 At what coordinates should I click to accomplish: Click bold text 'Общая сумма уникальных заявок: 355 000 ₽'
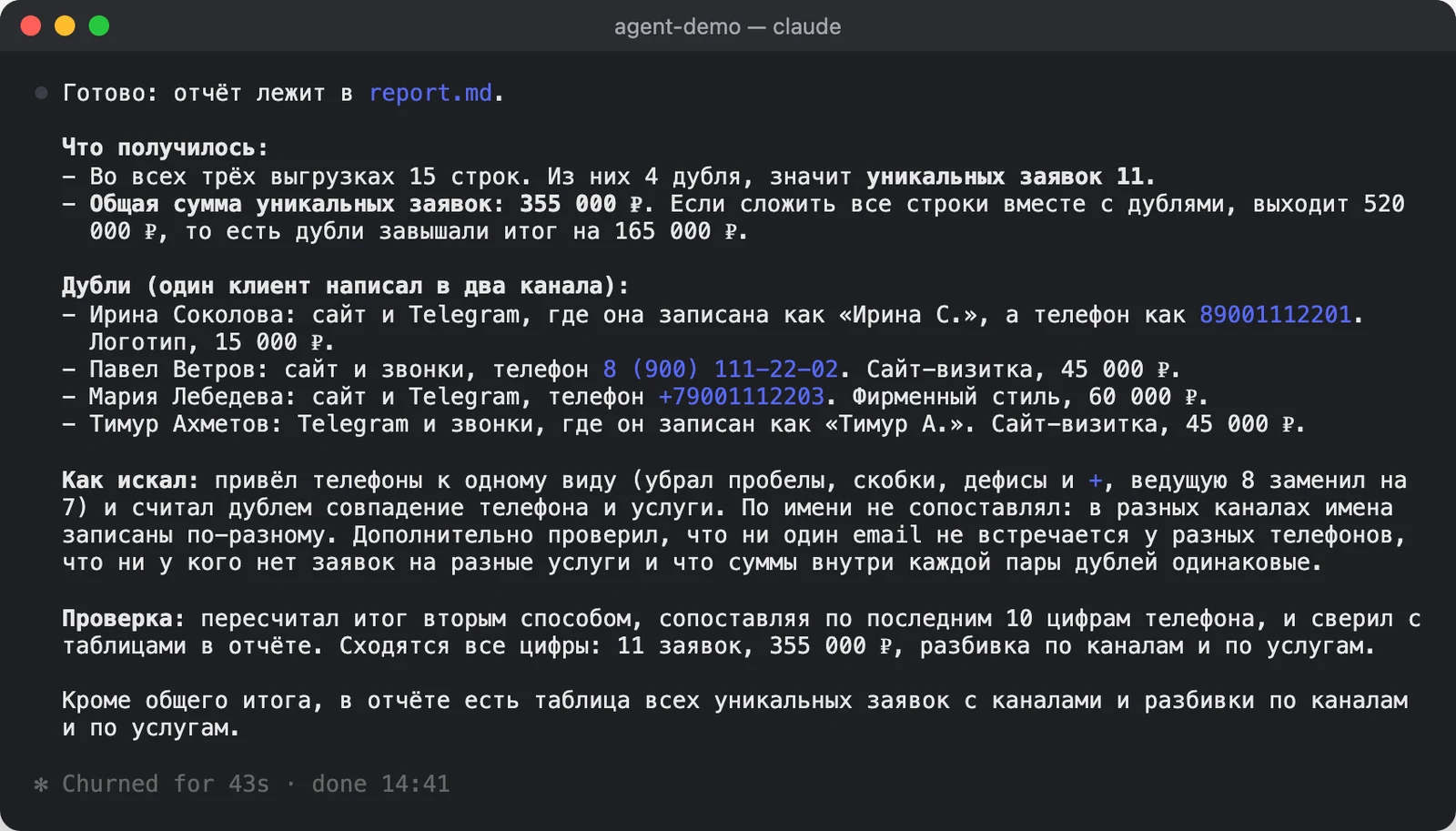click(366, 204)
